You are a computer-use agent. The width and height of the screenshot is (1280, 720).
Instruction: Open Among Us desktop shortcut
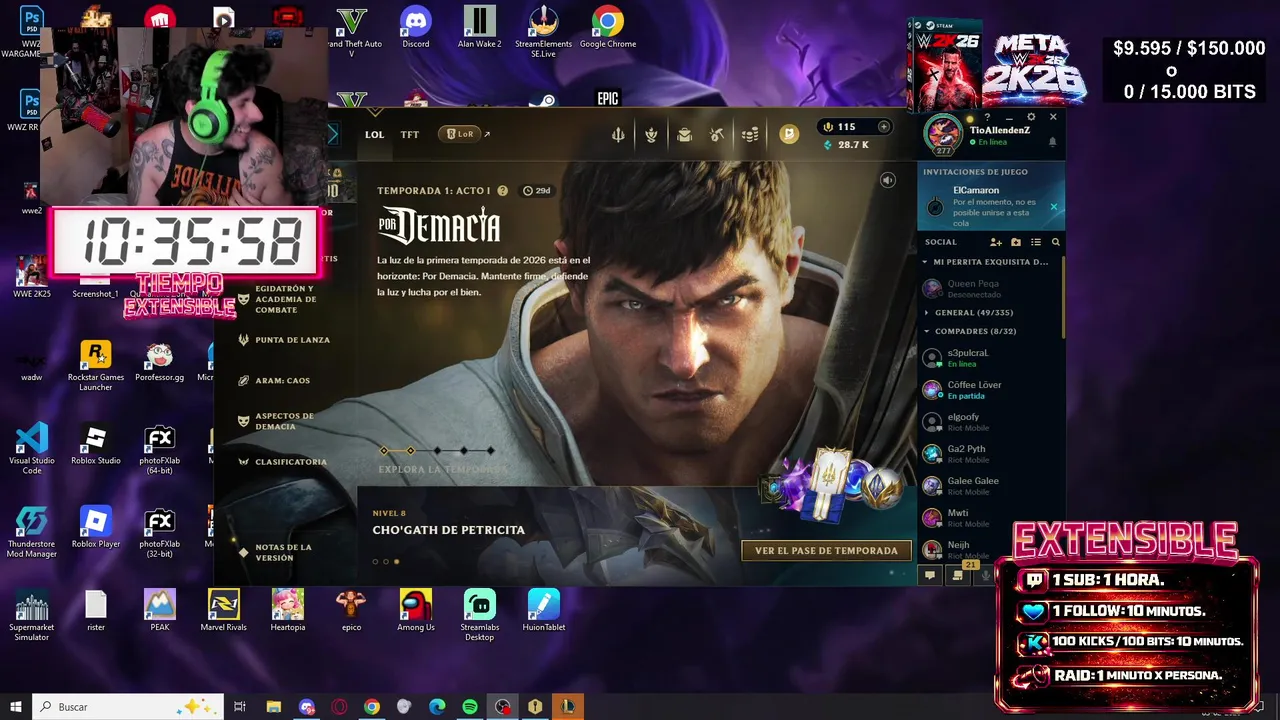[416, 610]
